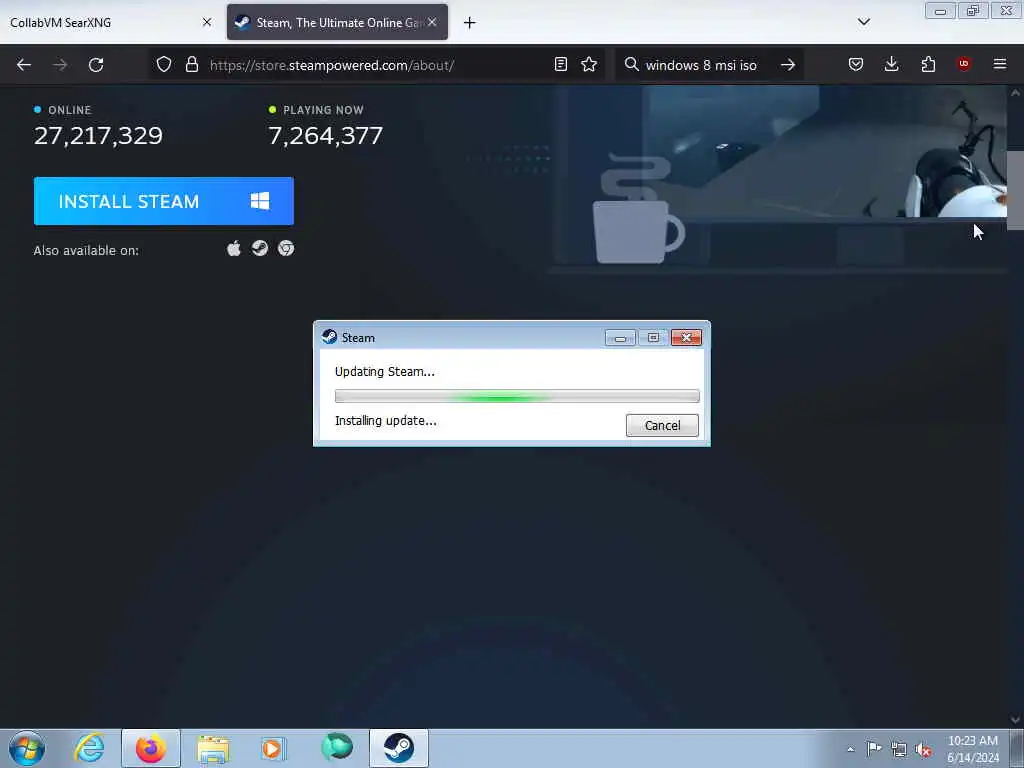Close the Steam store tab
The image size is (1024, 768).
tap(432, 22)
